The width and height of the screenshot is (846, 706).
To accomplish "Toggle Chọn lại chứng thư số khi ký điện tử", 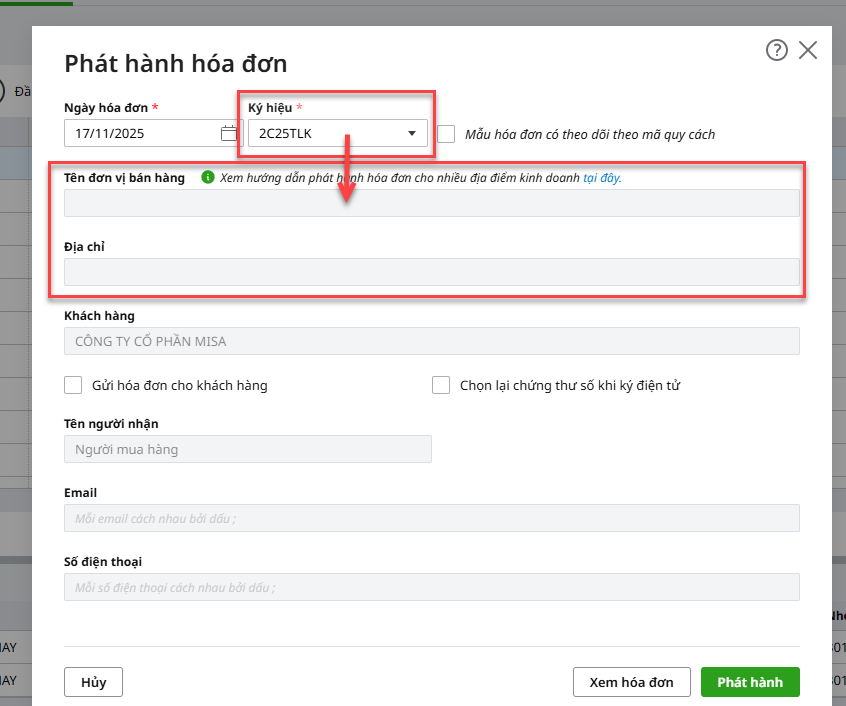I will 441,385.
